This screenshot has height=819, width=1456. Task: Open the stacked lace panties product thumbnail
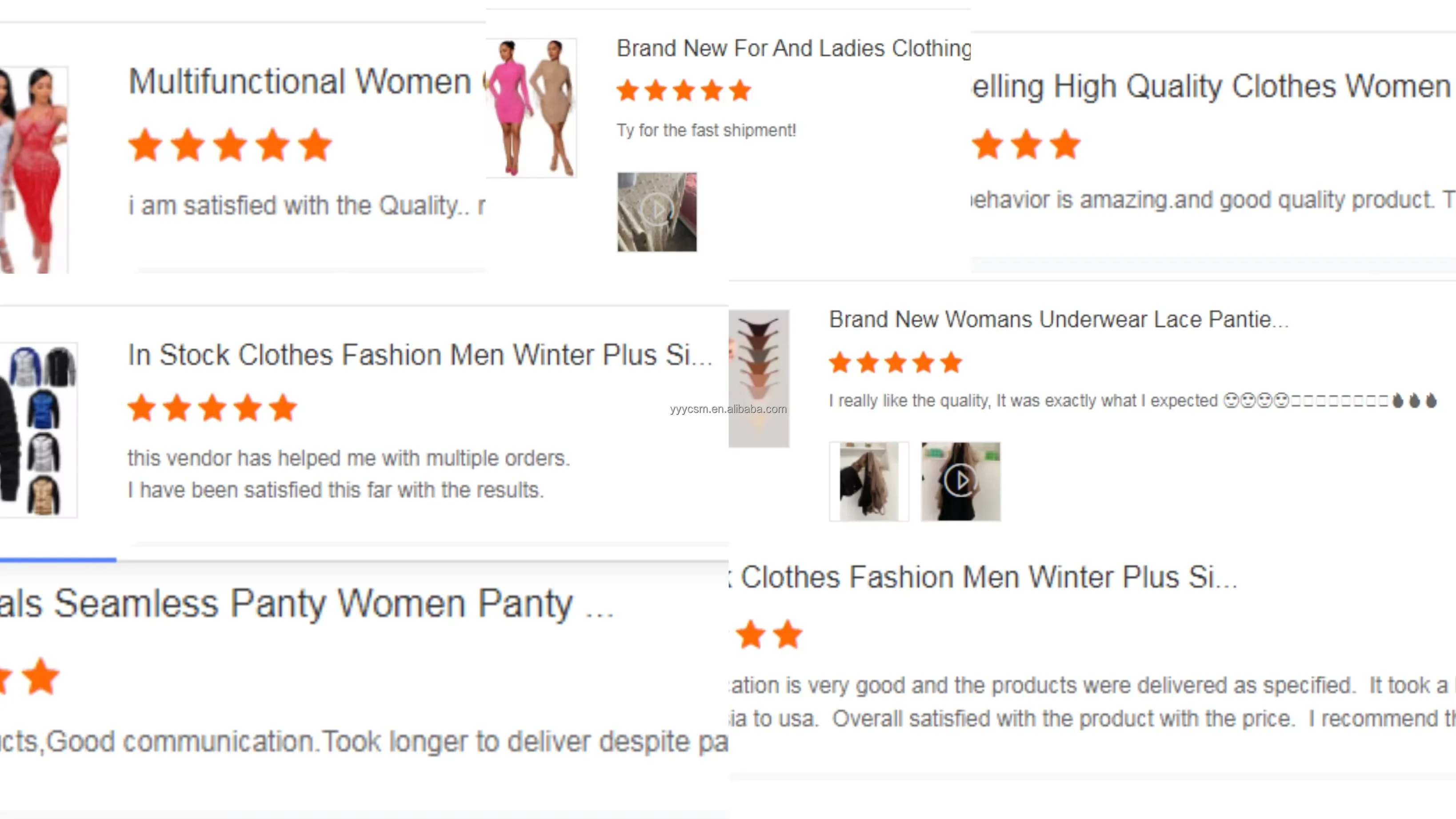(759, 378)
